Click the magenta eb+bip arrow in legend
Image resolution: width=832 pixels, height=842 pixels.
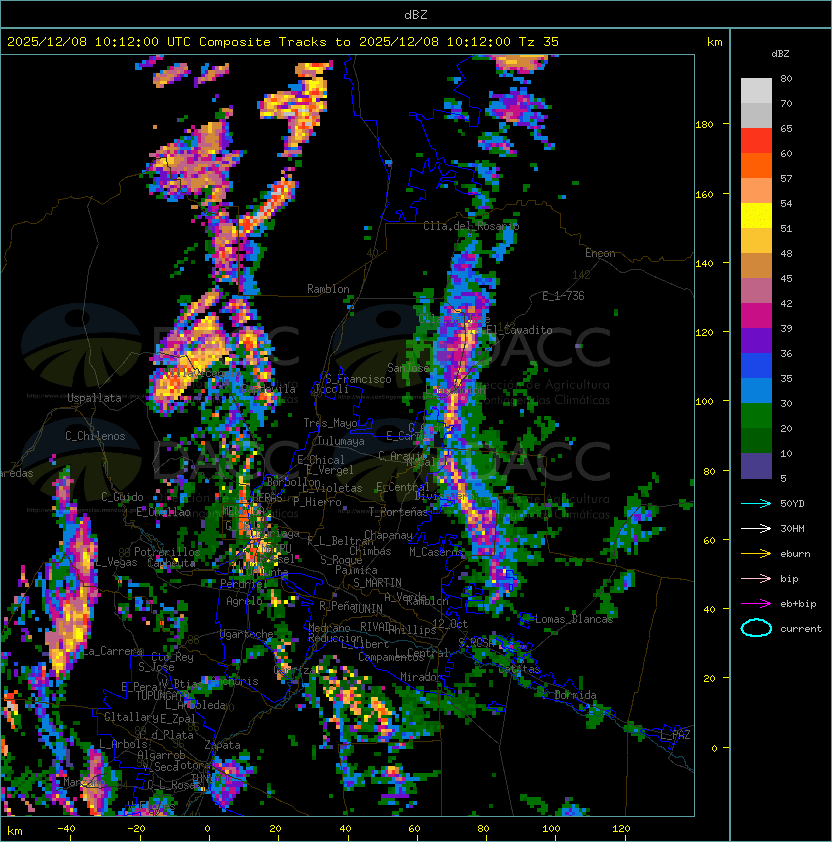[756, 604]
